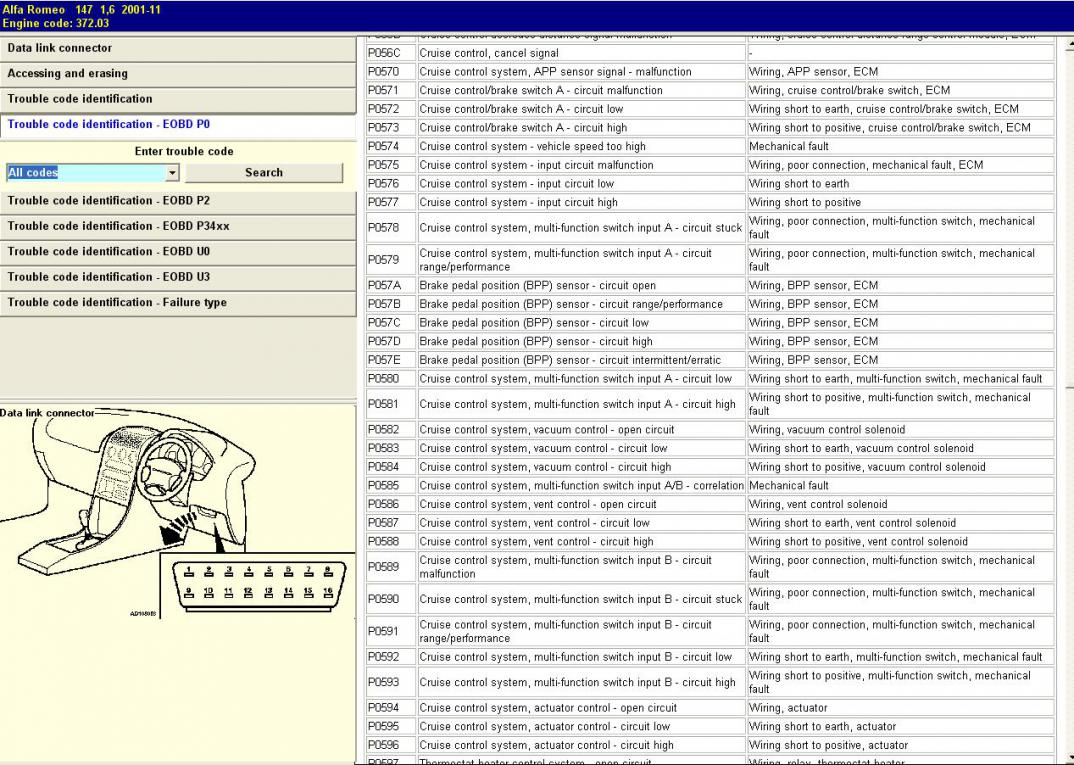Select code P0577 cell
Image resolution: width=1074 pixels, height=765 pixels.
391,202
